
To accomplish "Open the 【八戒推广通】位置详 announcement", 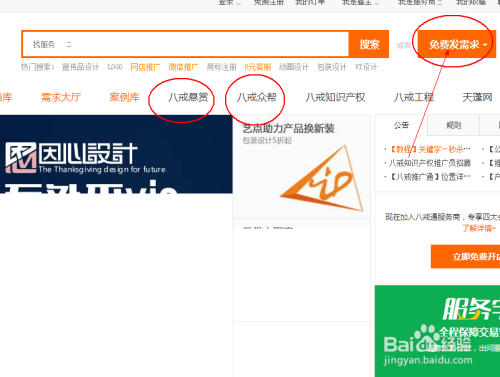I will coord(430,177).
